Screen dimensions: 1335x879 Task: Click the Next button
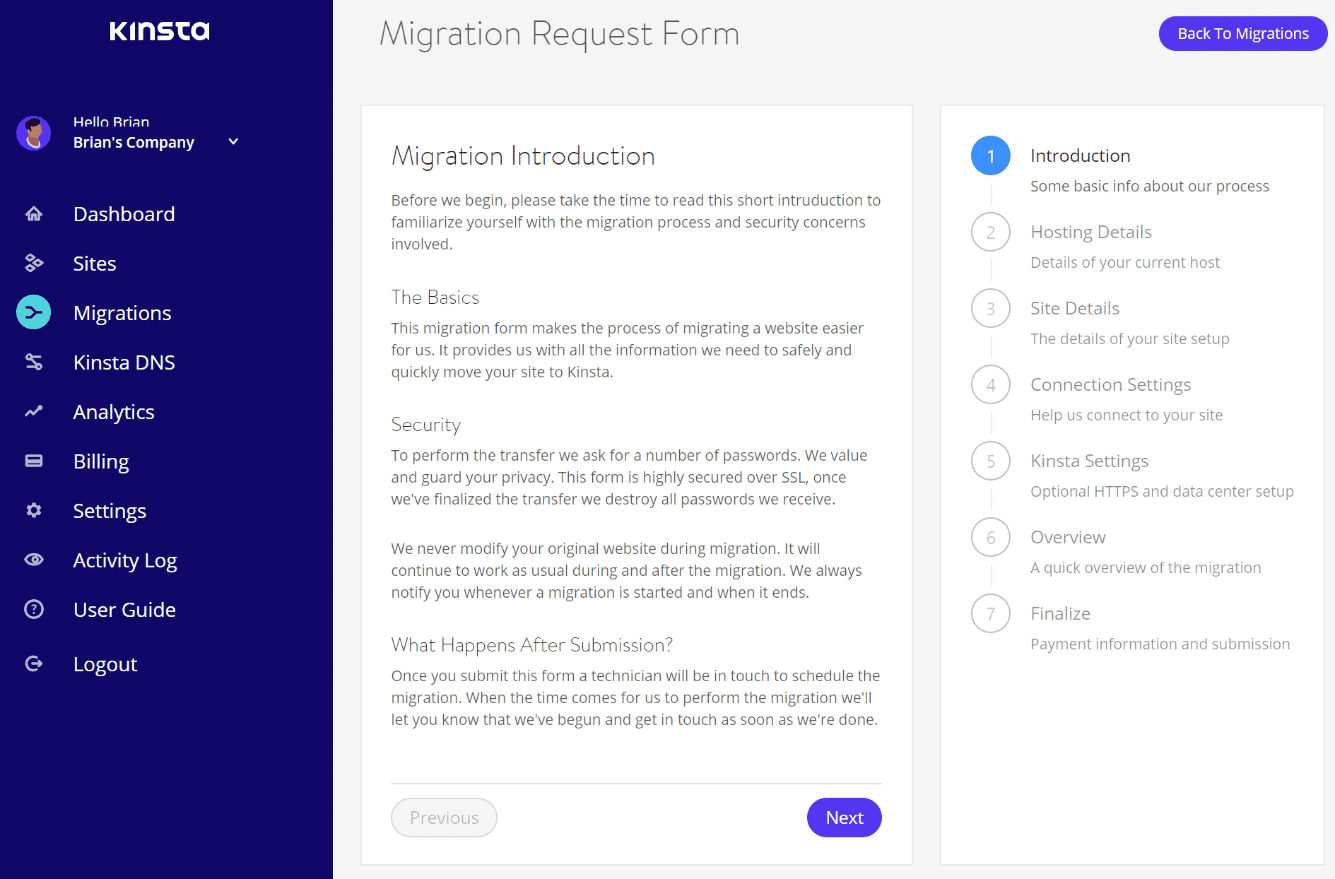(x=844, y=817)
